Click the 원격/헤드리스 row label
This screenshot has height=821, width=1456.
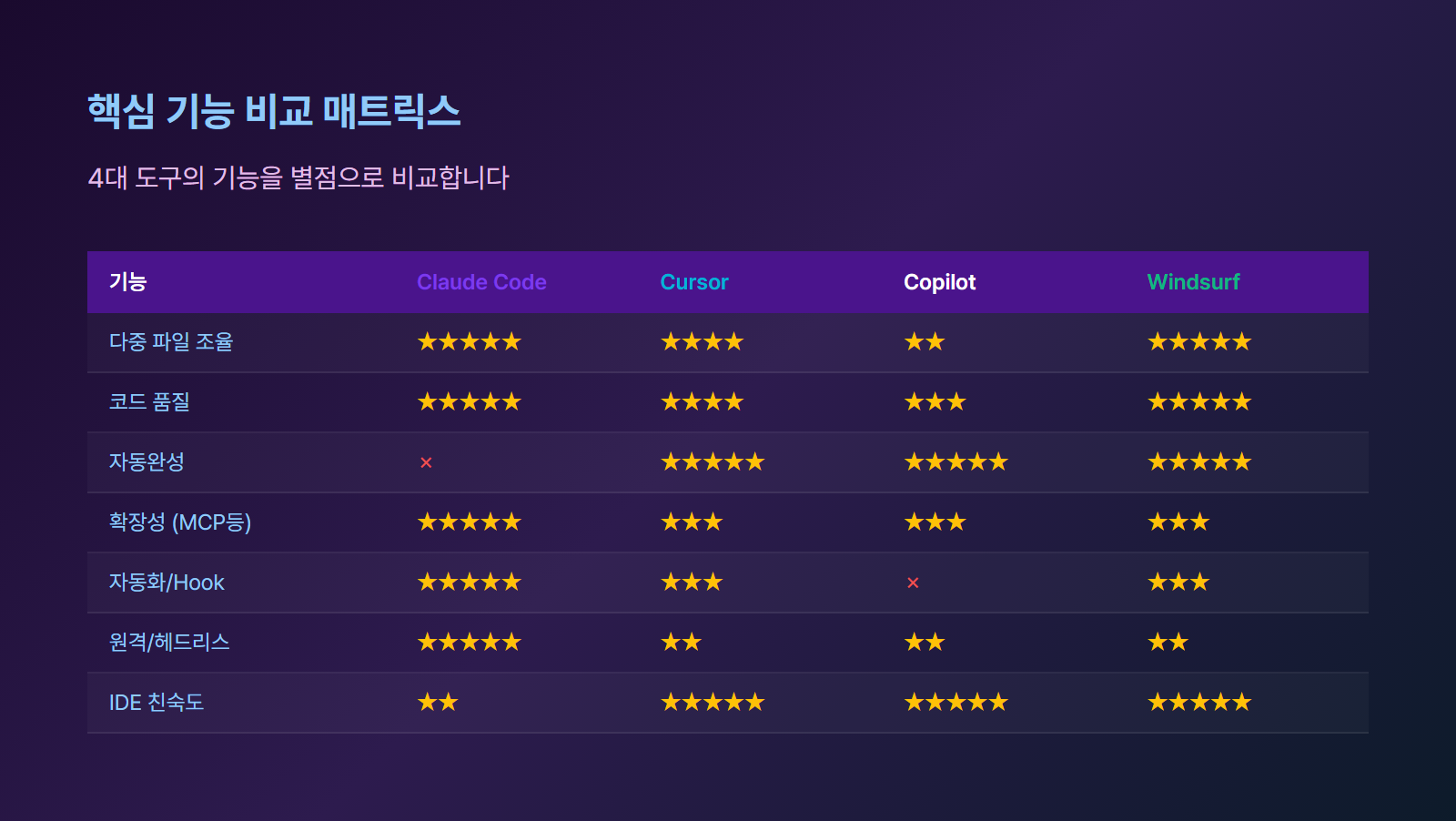coord(169,643)
